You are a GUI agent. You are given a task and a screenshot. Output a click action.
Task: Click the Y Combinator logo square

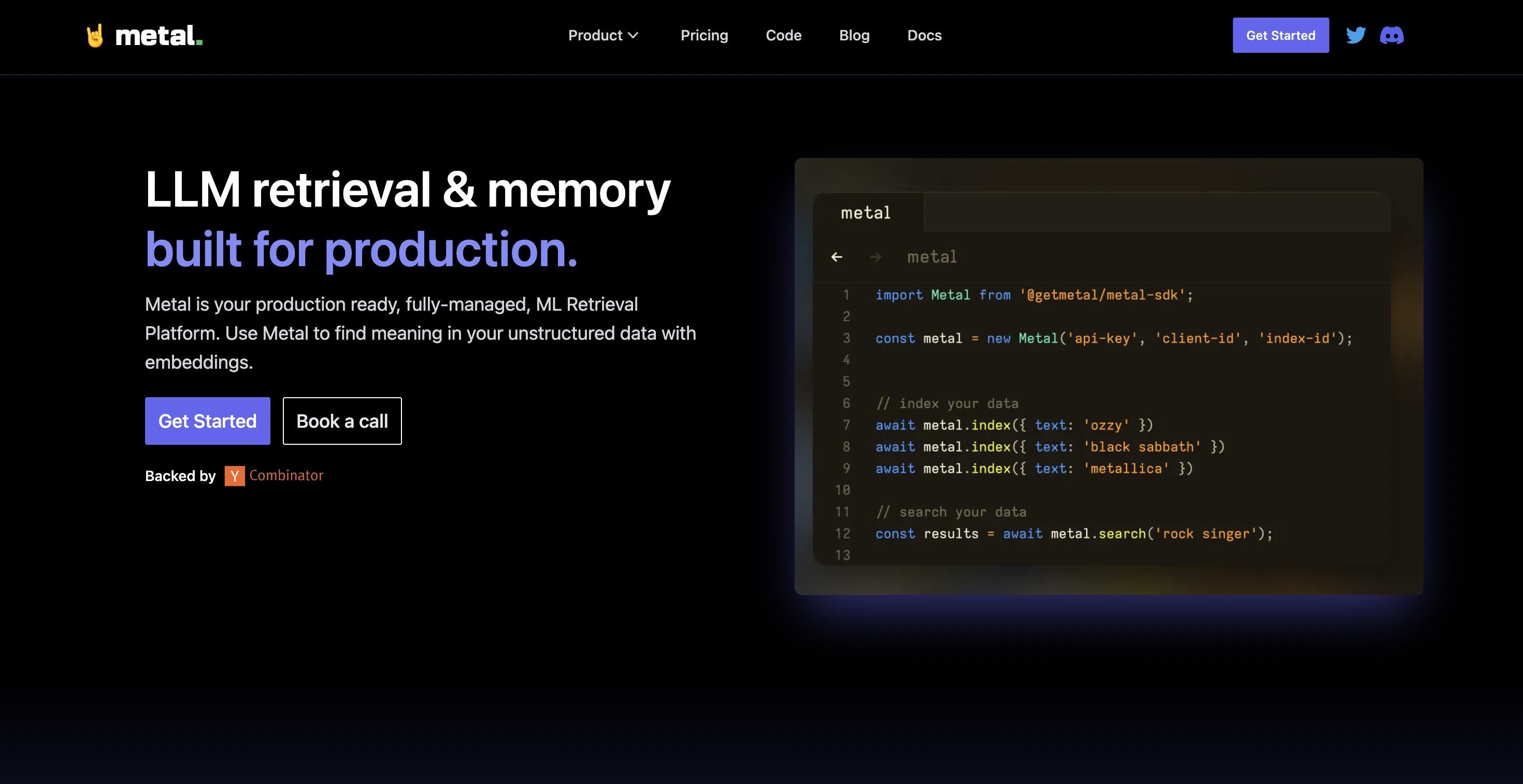(x=234, y=475)
